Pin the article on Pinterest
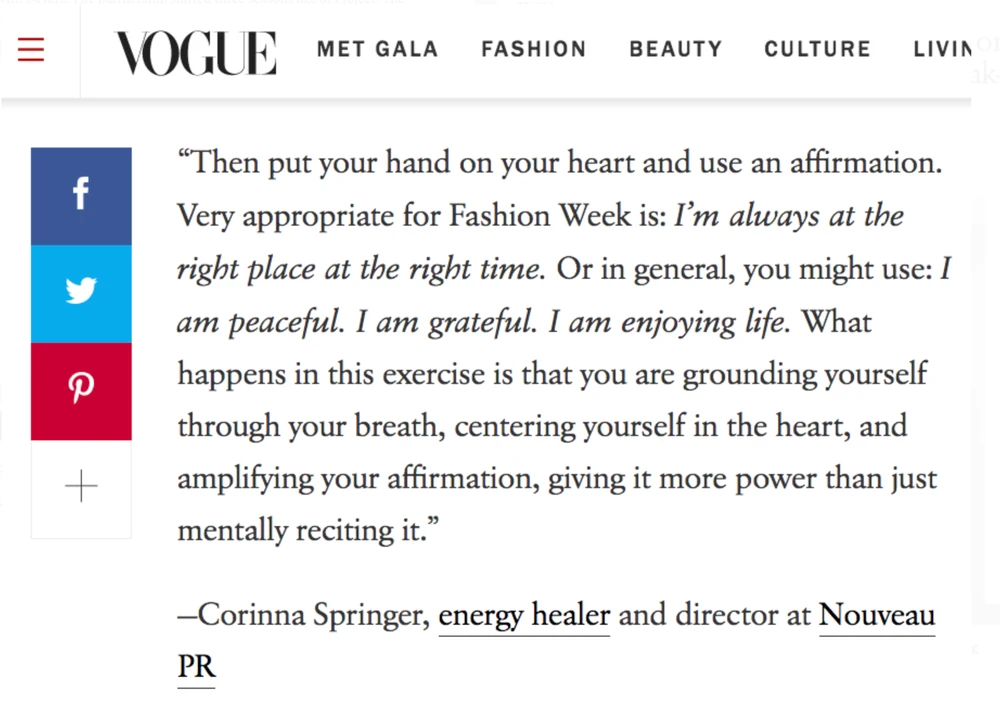Viewport: 1000px width, 704px height. click(81, 392)
